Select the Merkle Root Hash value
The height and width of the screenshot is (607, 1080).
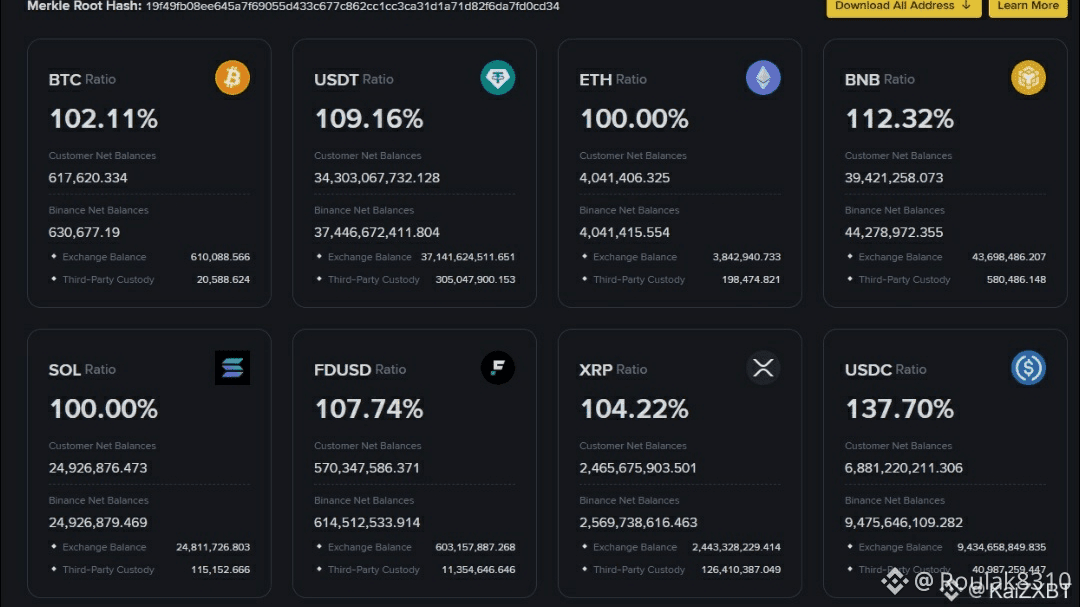point(353,6)
